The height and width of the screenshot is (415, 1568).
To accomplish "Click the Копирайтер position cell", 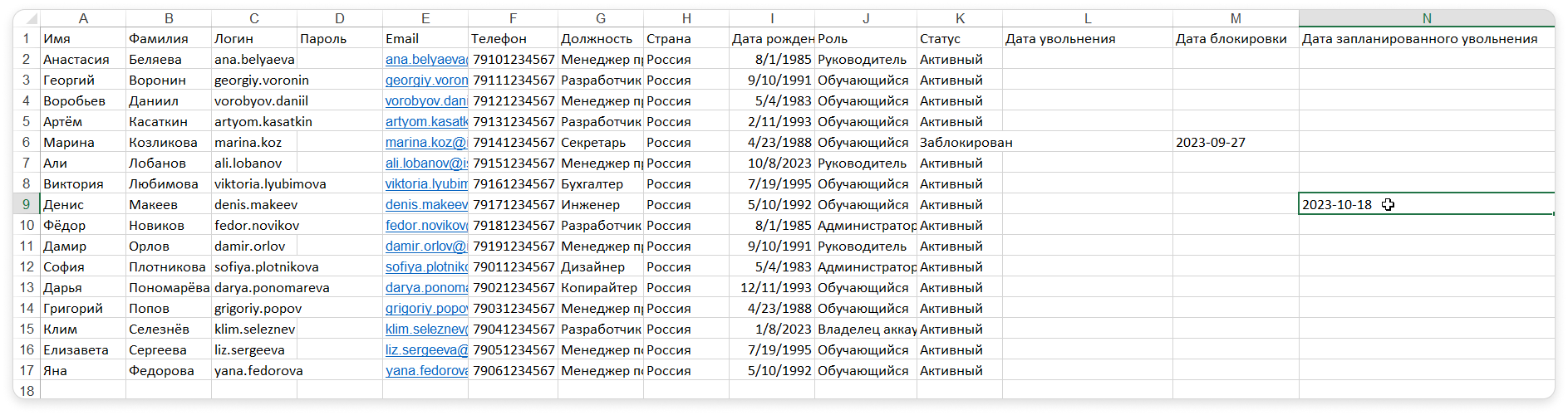I will [x=601, y=287].
